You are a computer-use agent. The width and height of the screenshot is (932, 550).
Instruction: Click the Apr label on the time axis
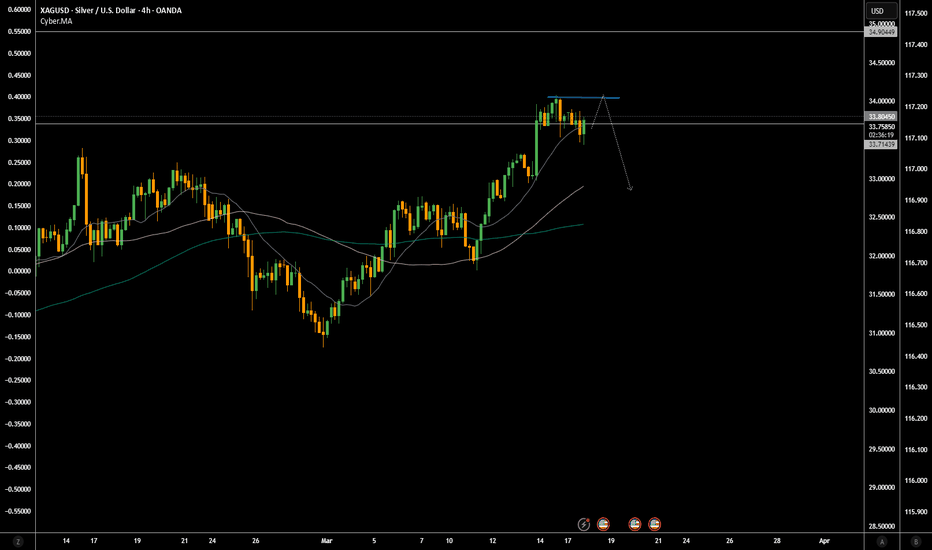click(824, 540)
